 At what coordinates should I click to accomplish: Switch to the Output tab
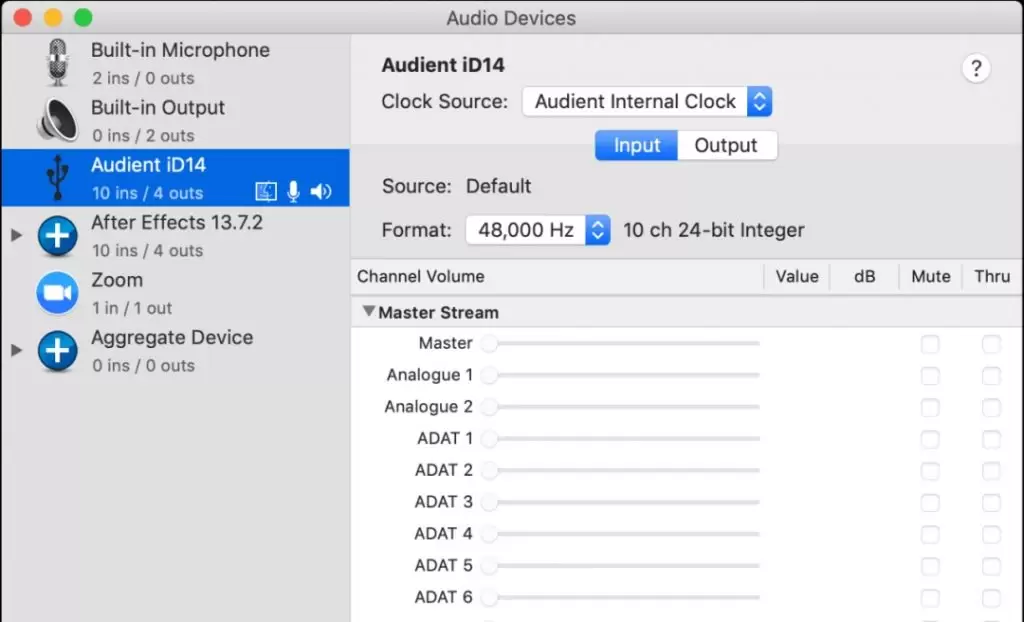point(726,145)
